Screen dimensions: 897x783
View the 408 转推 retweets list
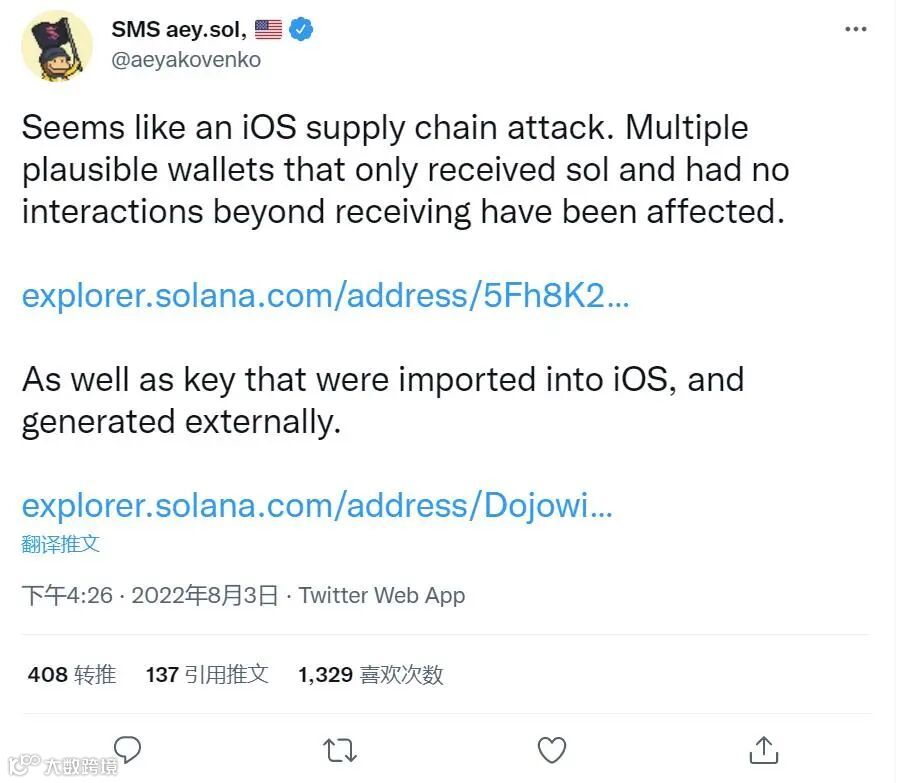click(72, 675)
